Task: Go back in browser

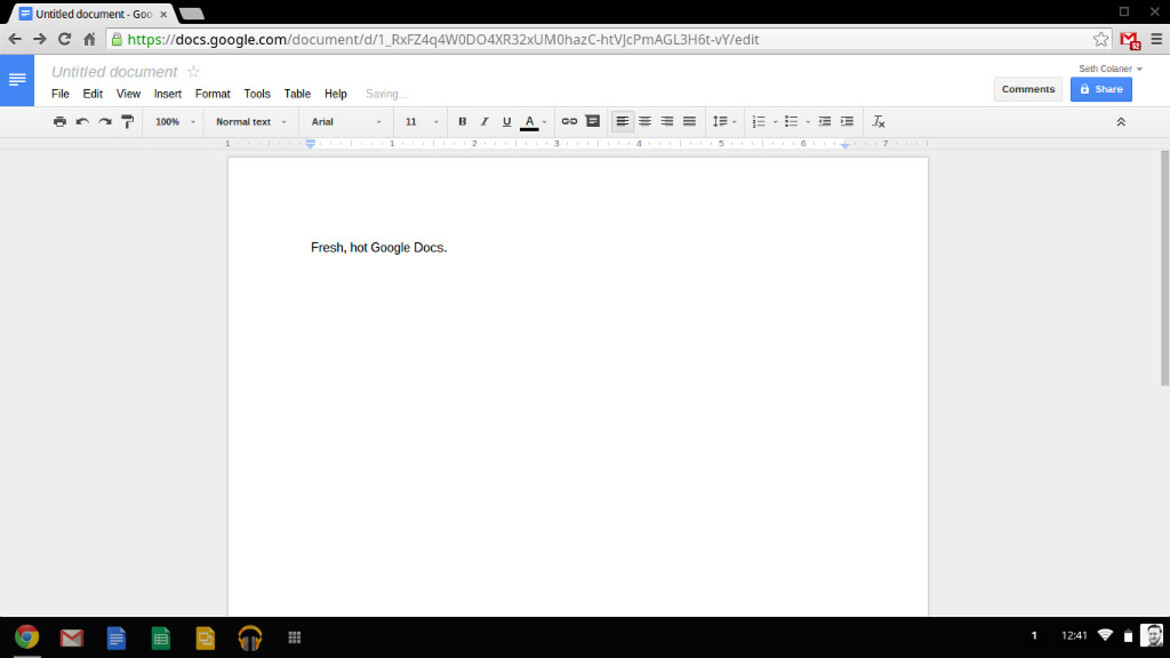Action: click(x=15, y=39)
